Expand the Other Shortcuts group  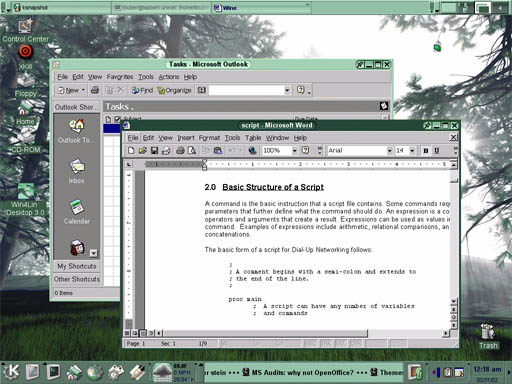click(x=77, y=279)
